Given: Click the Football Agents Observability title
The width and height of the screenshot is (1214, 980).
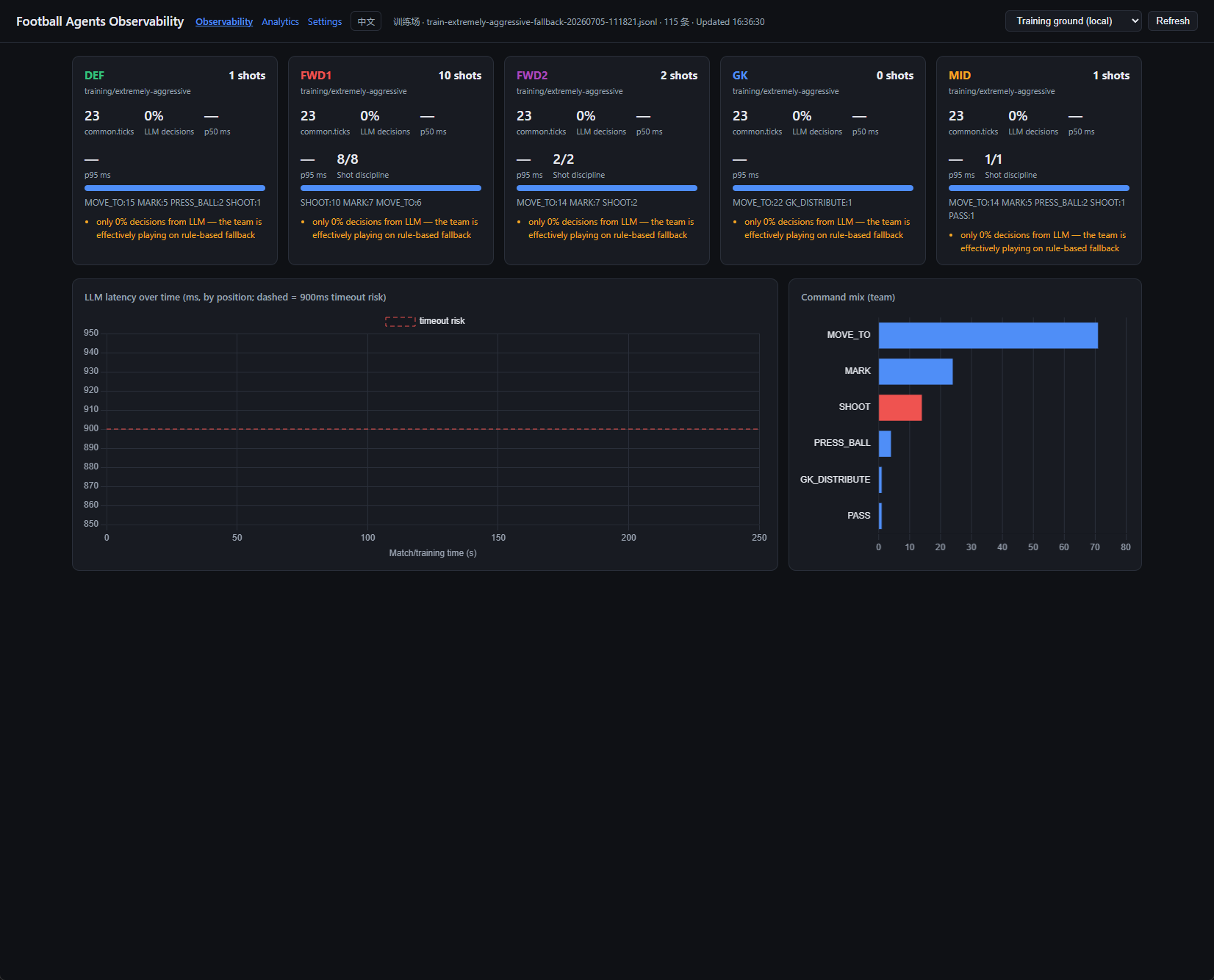Looking at the screenshot, I should coord(100,21).
